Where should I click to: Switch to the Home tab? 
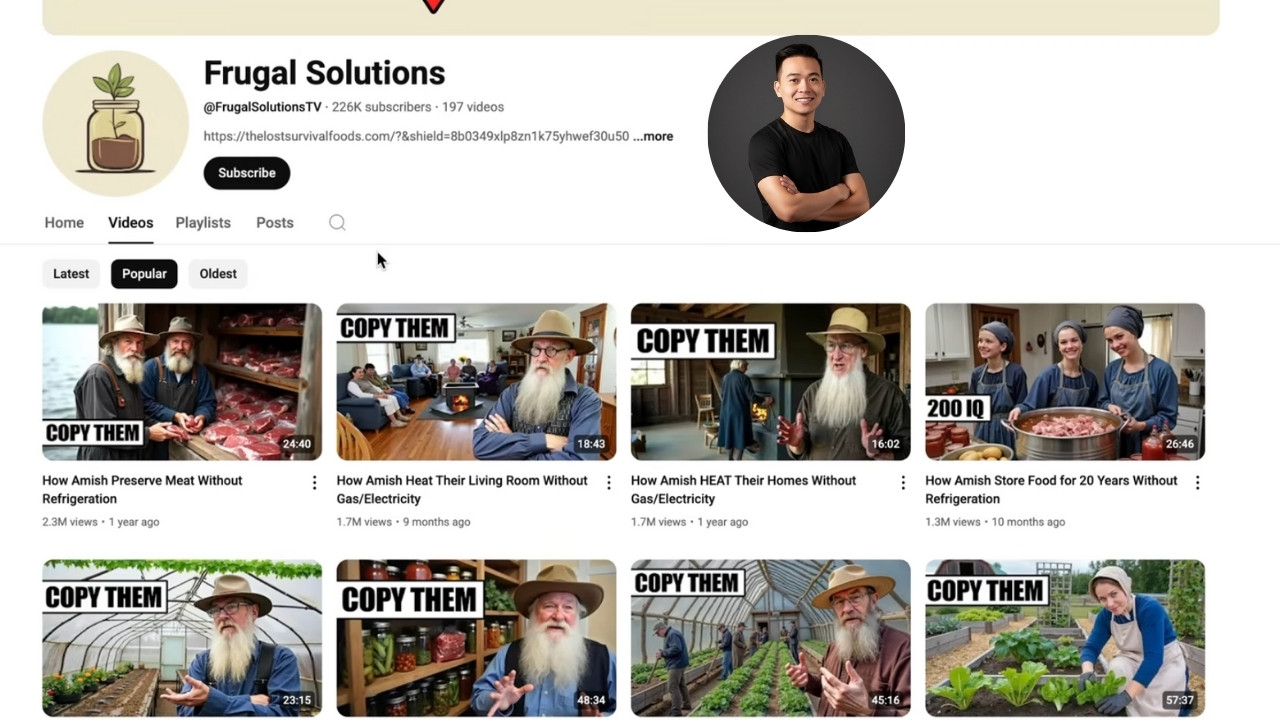click(x=63, y=222)
